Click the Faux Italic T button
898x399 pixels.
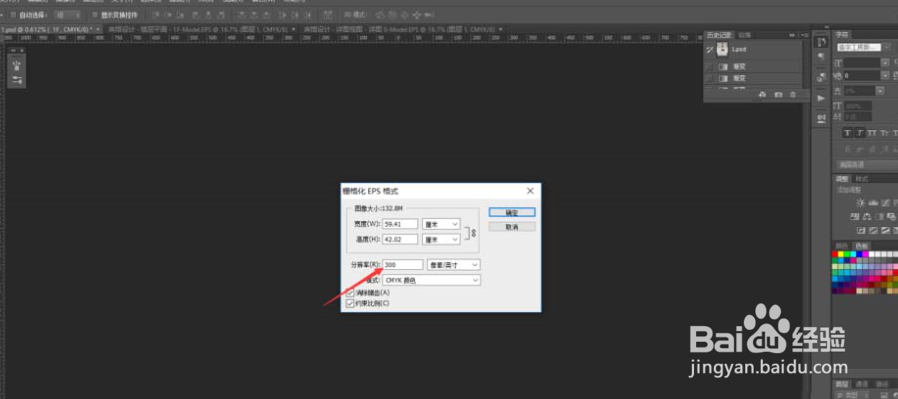click(860, 133)
